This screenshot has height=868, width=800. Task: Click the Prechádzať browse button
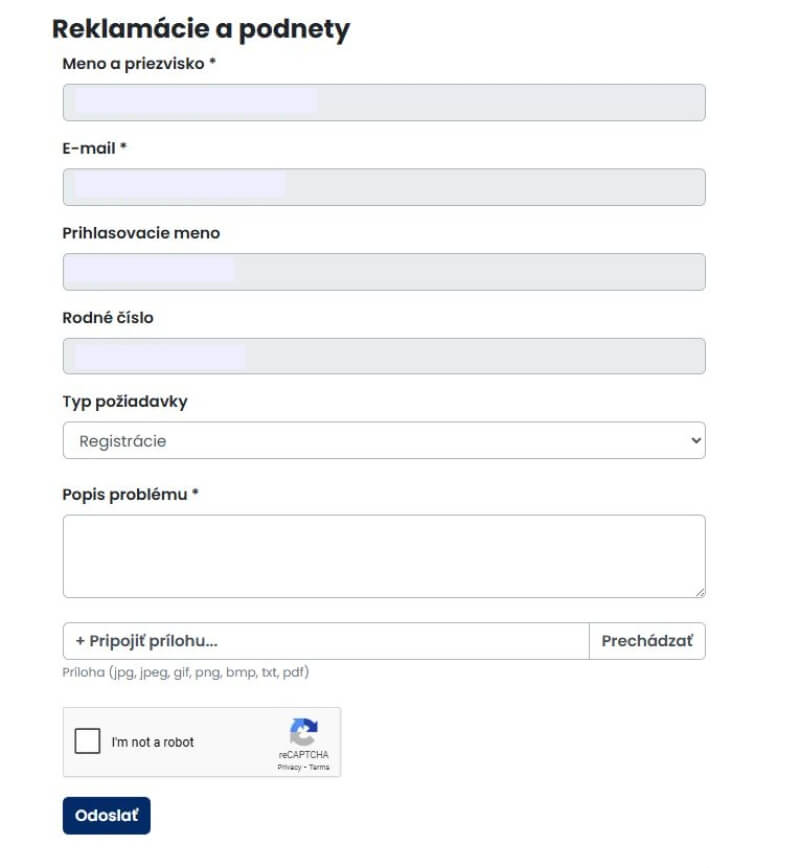coord(647,641)
